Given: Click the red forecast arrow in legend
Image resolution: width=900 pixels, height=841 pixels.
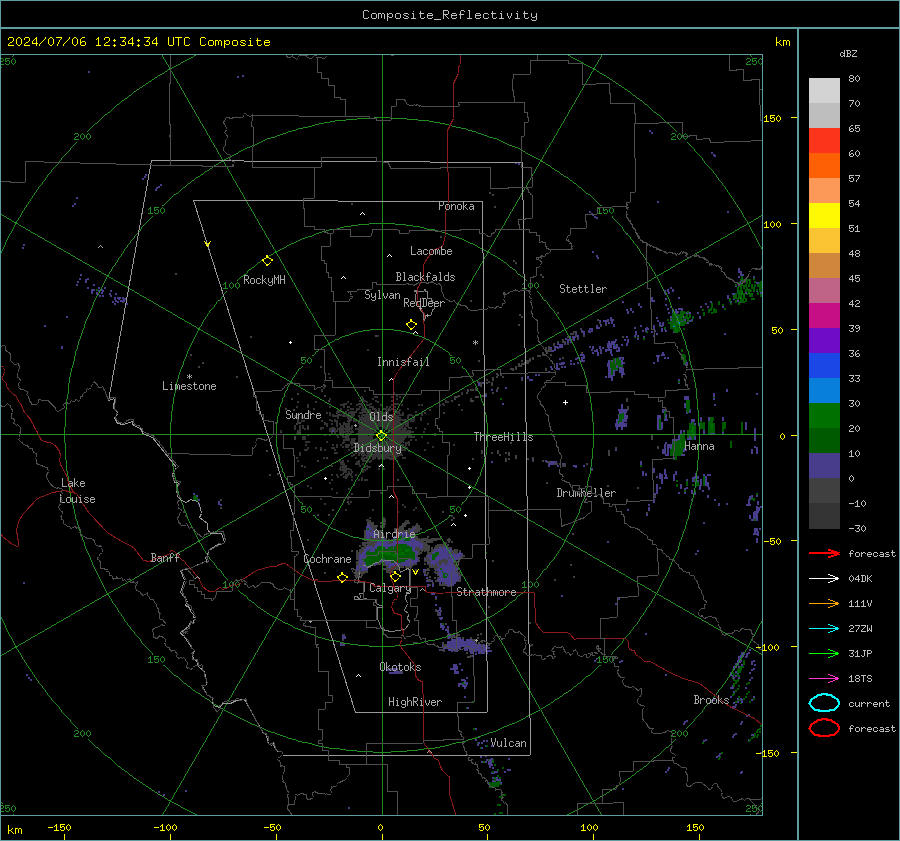Looking at the screenshot, I should coord(824,553).
